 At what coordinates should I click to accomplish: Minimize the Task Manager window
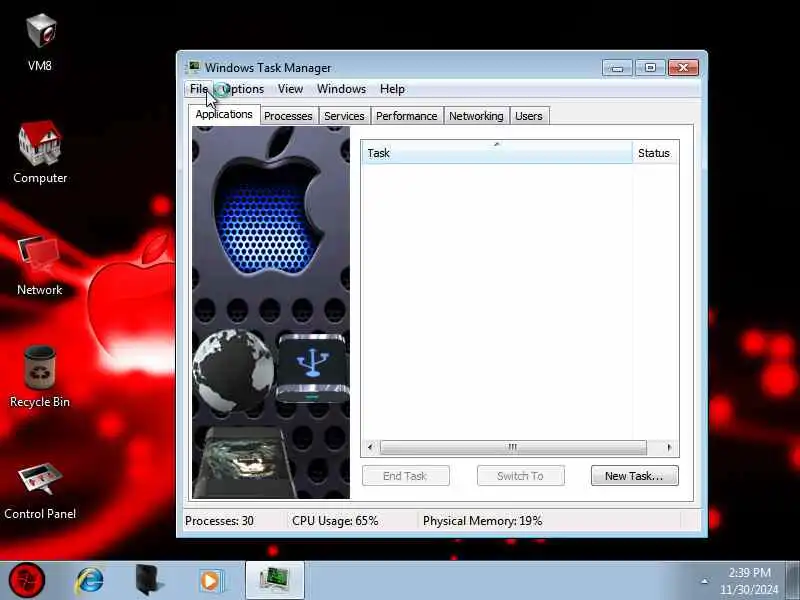[x=617, y=67]
